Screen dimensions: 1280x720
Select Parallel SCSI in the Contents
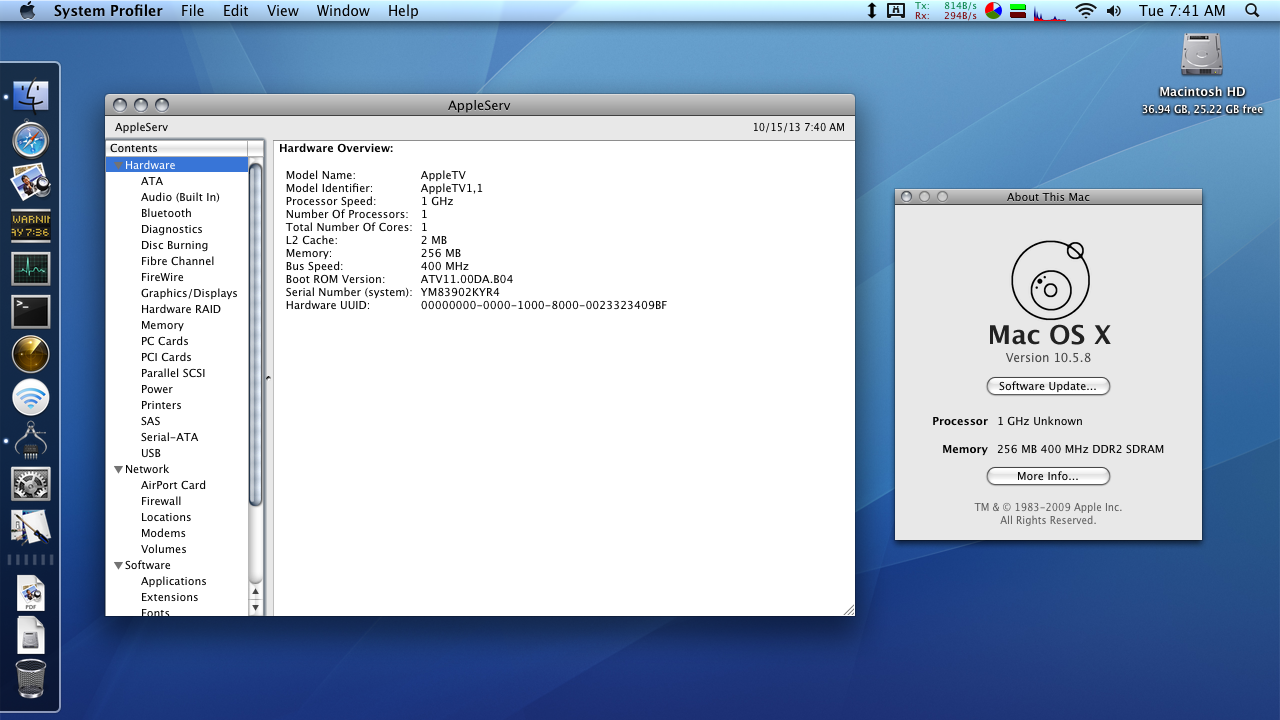coord(173,373)
